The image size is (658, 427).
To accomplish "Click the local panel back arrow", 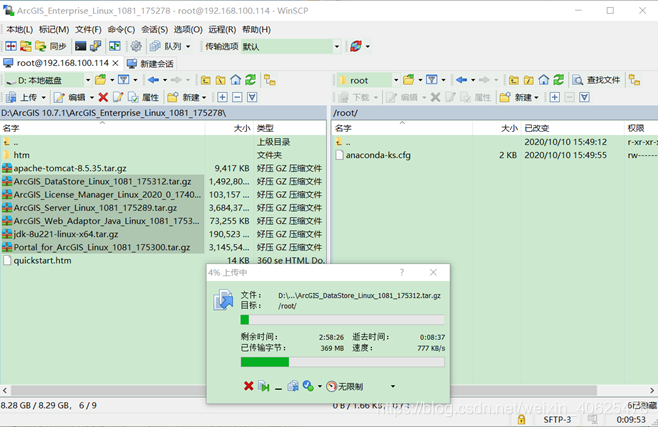I will pyautogui.click(x=153, y=80).
